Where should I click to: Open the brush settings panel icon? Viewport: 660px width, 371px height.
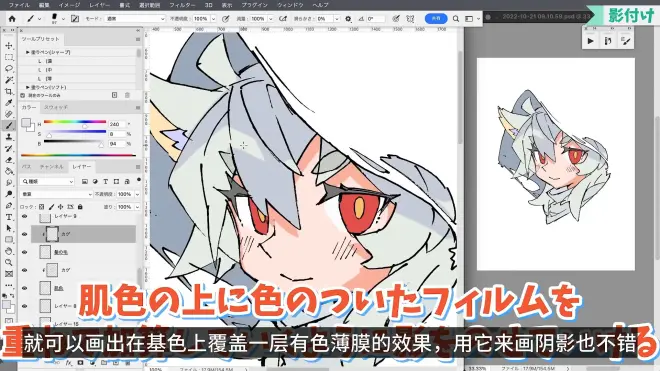(75, 19)
